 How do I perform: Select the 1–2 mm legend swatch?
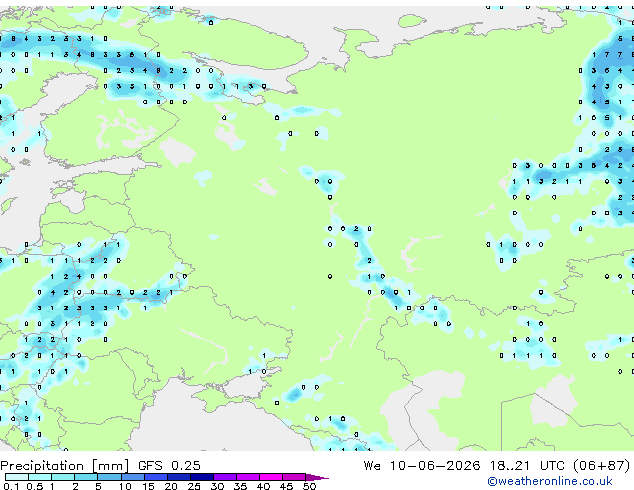63,477
